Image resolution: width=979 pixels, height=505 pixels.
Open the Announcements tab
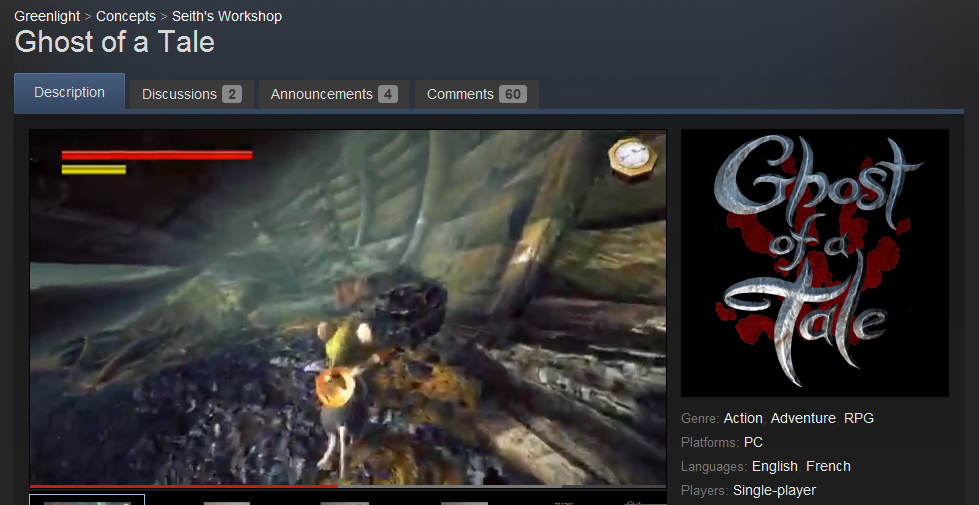(x=334, y=94)
